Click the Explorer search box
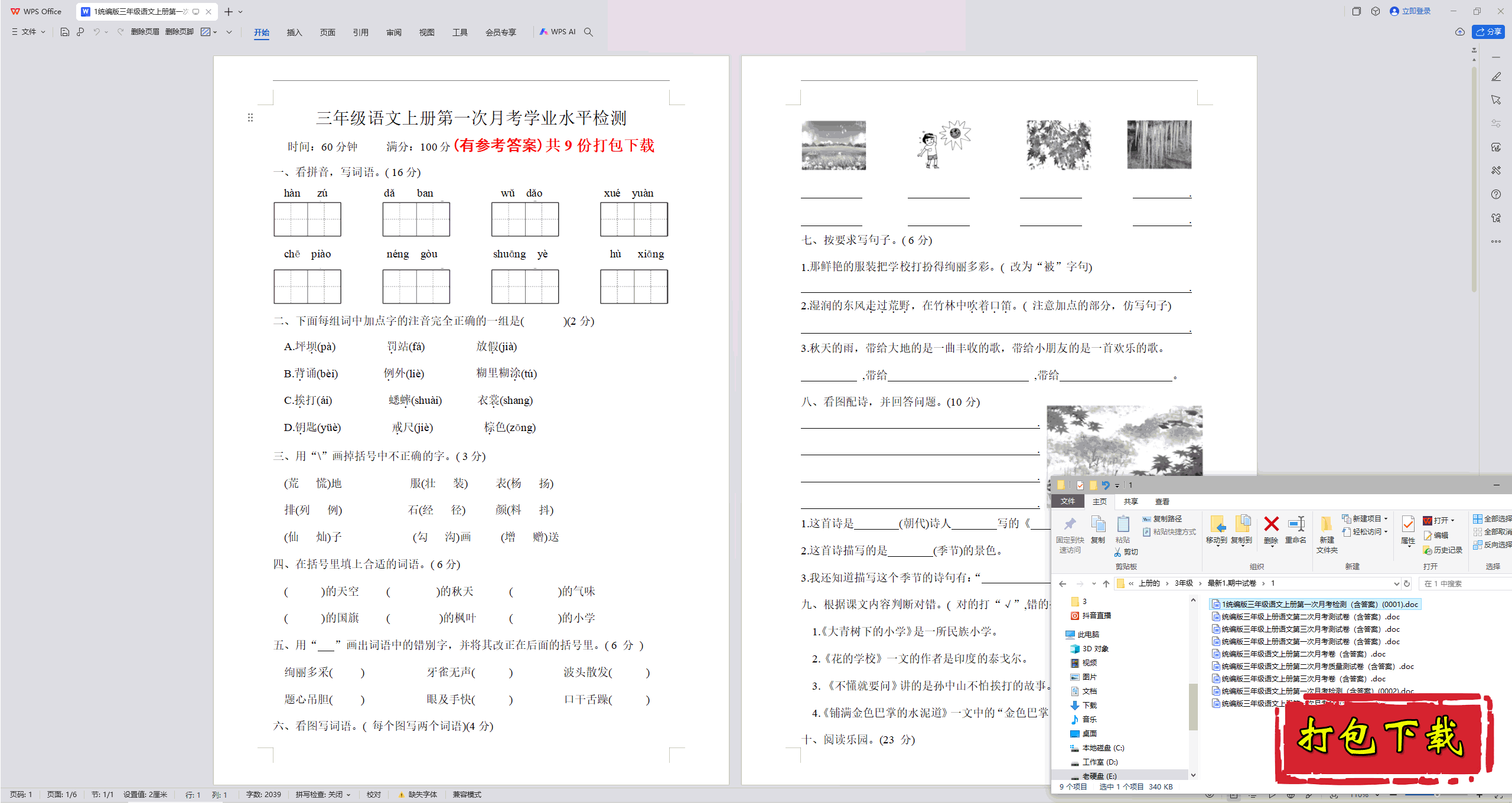Viewport: 1512px width, 803px height. click(x=1465, y=583)
